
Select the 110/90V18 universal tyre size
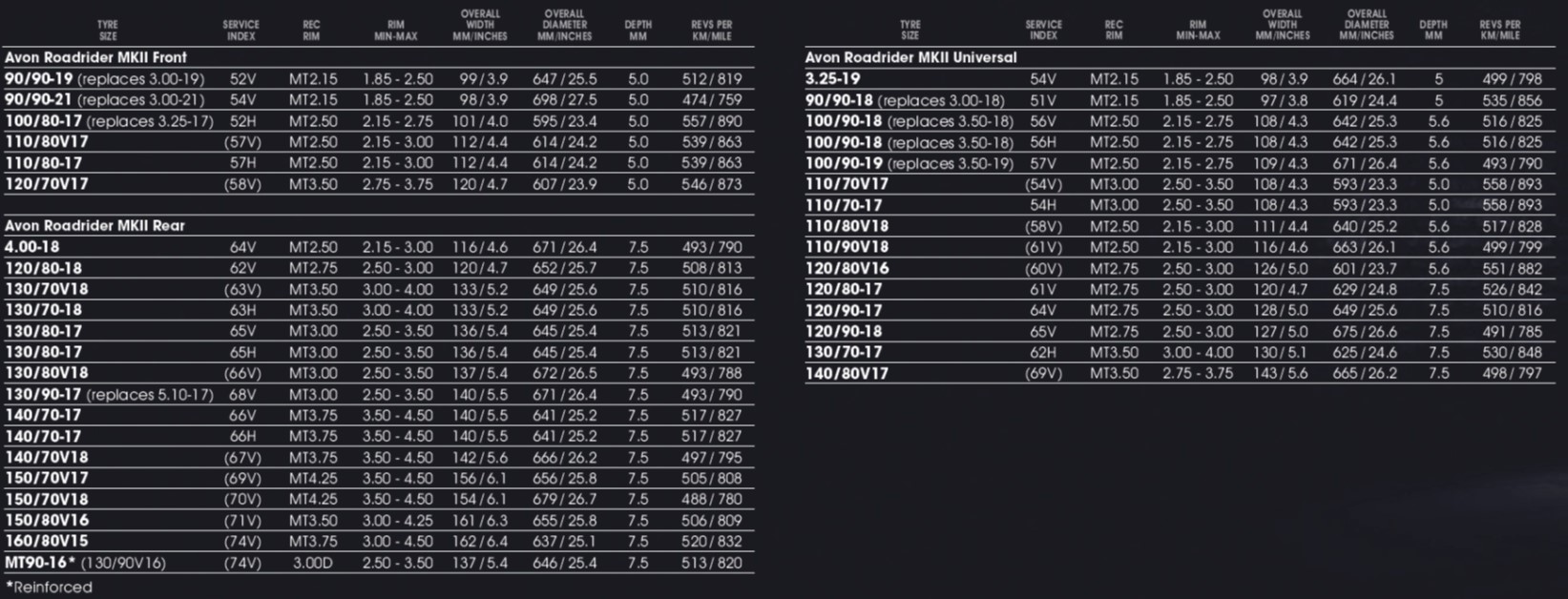[847, 247]
